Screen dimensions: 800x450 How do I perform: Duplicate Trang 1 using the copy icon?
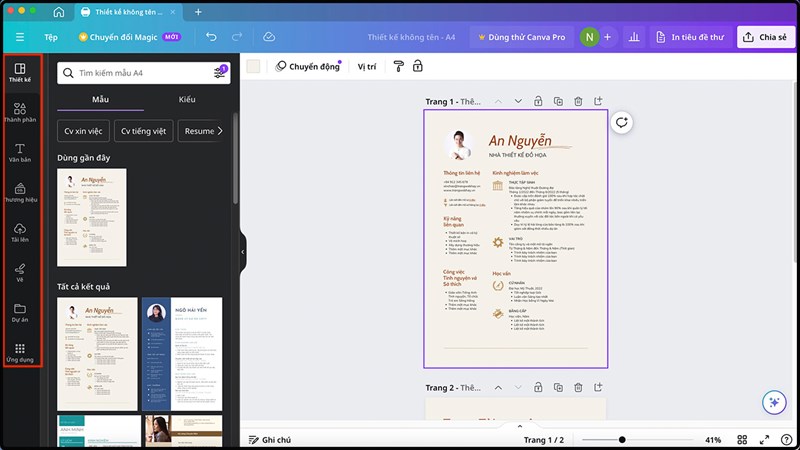coord(558,101)
